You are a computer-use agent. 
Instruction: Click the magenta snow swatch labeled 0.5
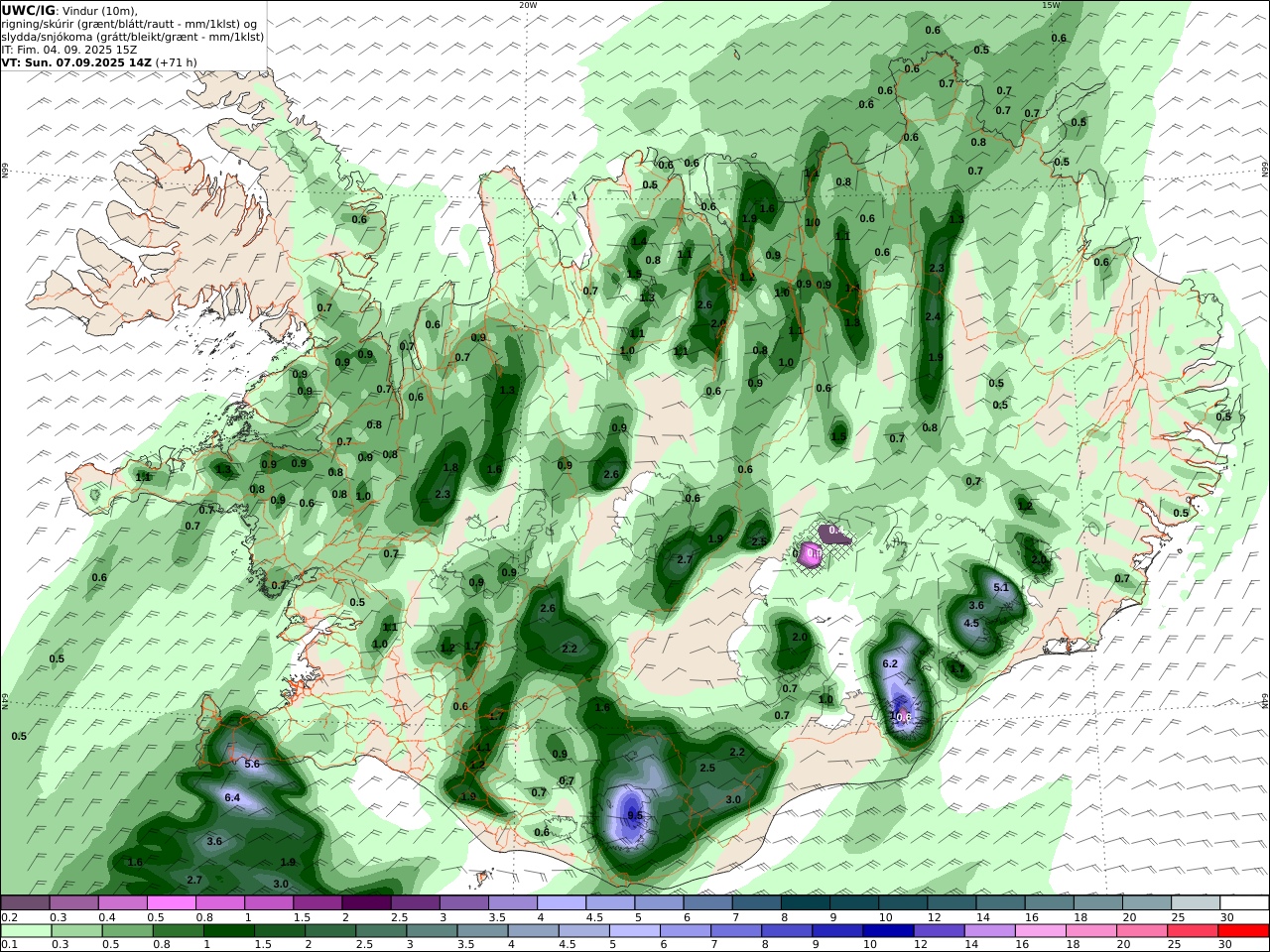(172, 903)
